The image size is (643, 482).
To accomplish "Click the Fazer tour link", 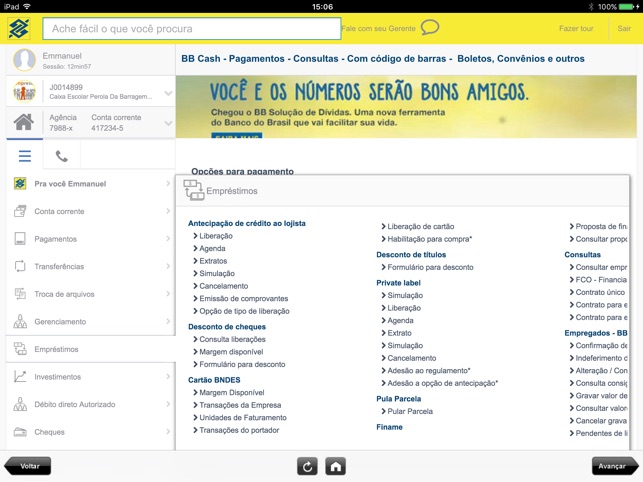I will 576,28.
